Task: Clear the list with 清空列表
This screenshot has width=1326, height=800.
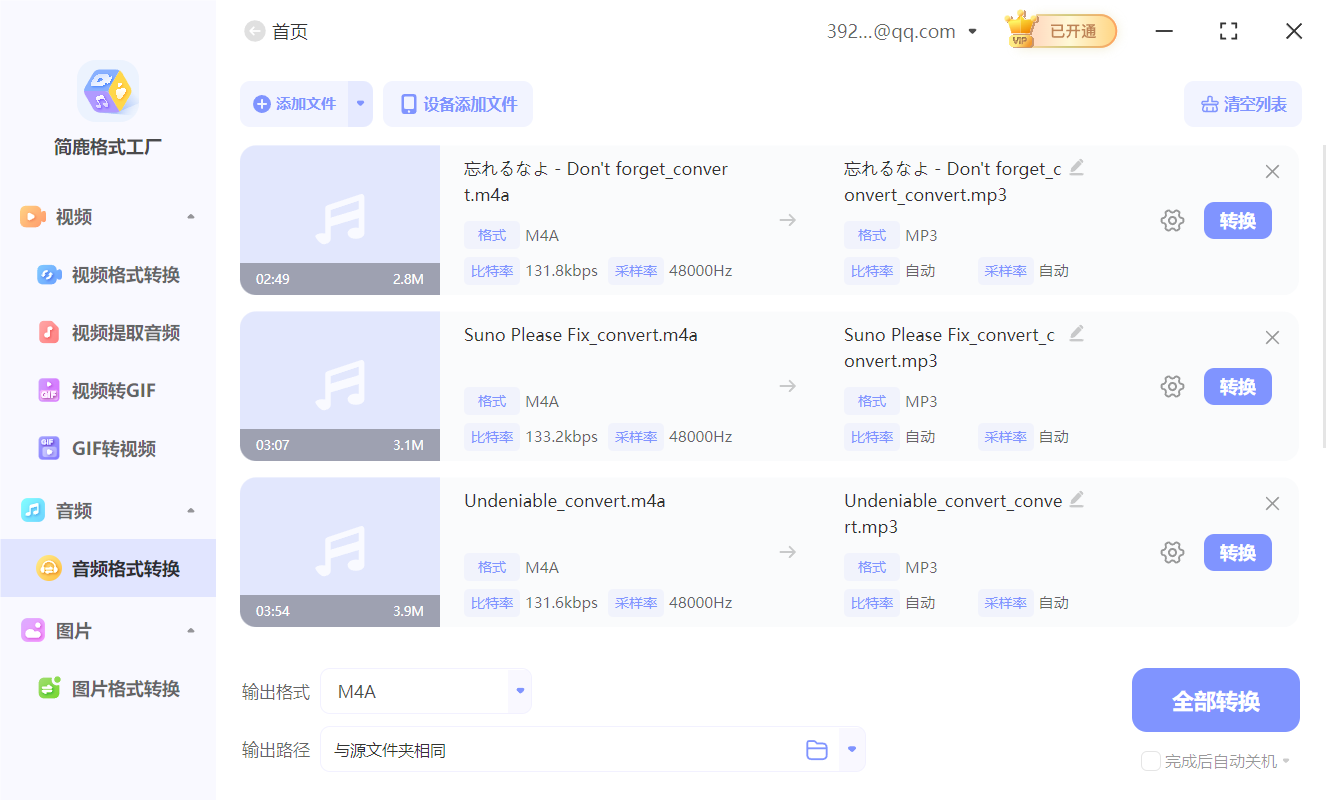Action: pyautogui.click(x=1242, y=104)
